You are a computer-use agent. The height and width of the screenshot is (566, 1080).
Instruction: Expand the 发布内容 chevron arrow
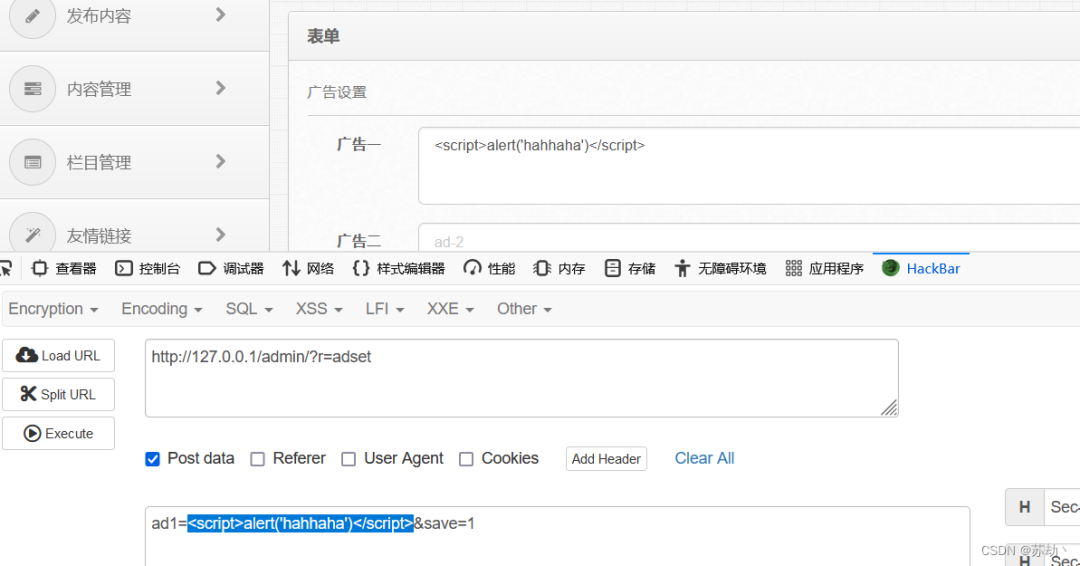point(220,14)
